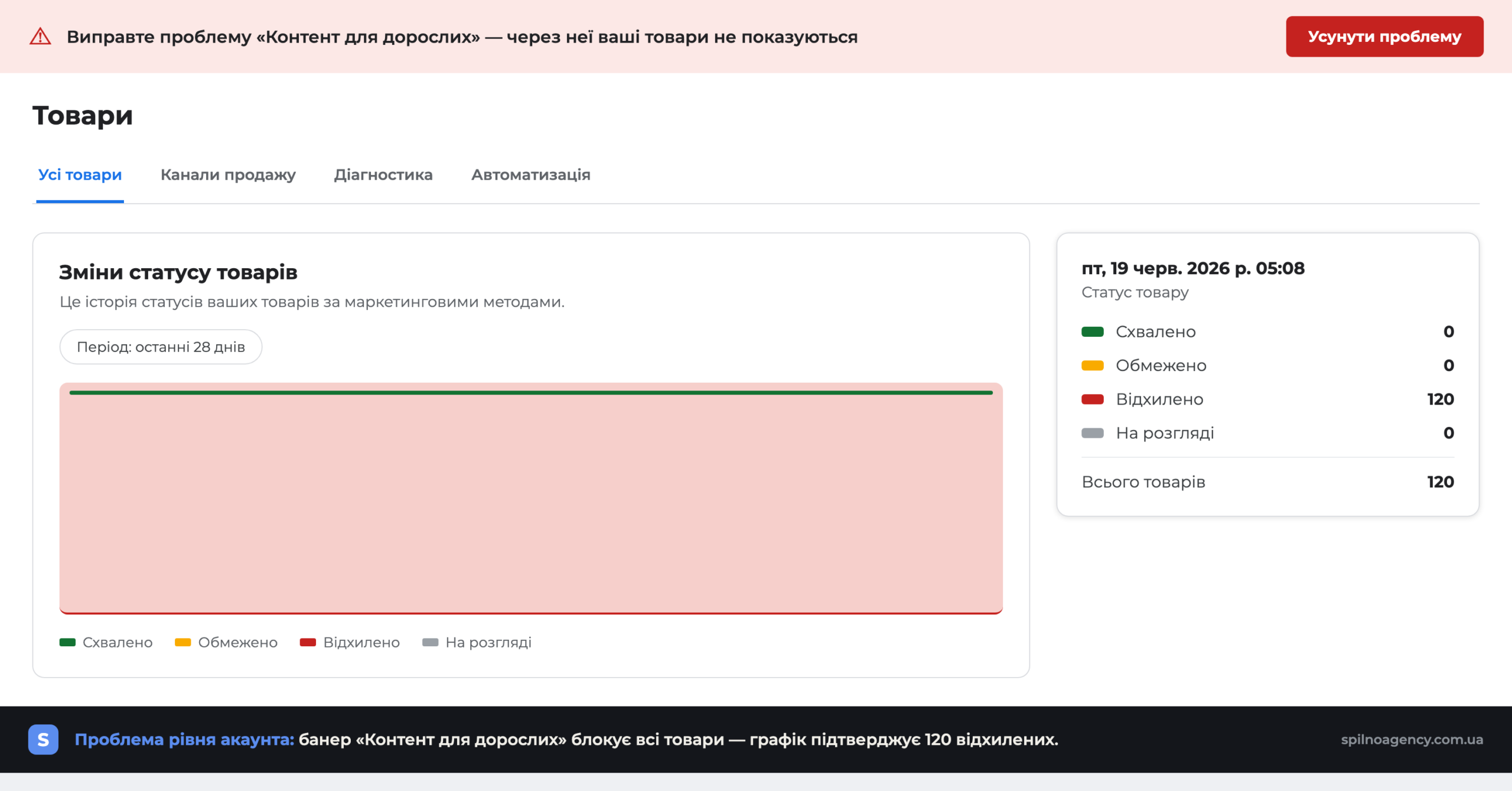Image resolution: width=1512 pixels, height=791 pixels.
Task: Click the «Статус товару» subtitle
Action: click(1135, 292)
